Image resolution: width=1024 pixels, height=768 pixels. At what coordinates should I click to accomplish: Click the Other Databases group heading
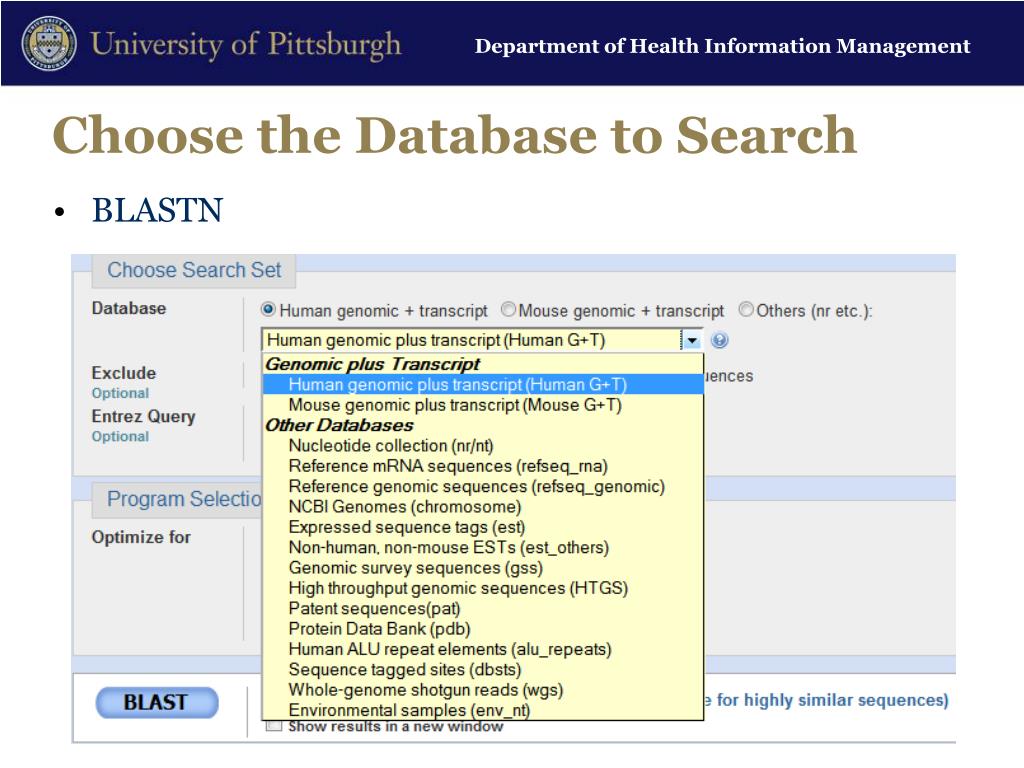(x=339, y=425)
